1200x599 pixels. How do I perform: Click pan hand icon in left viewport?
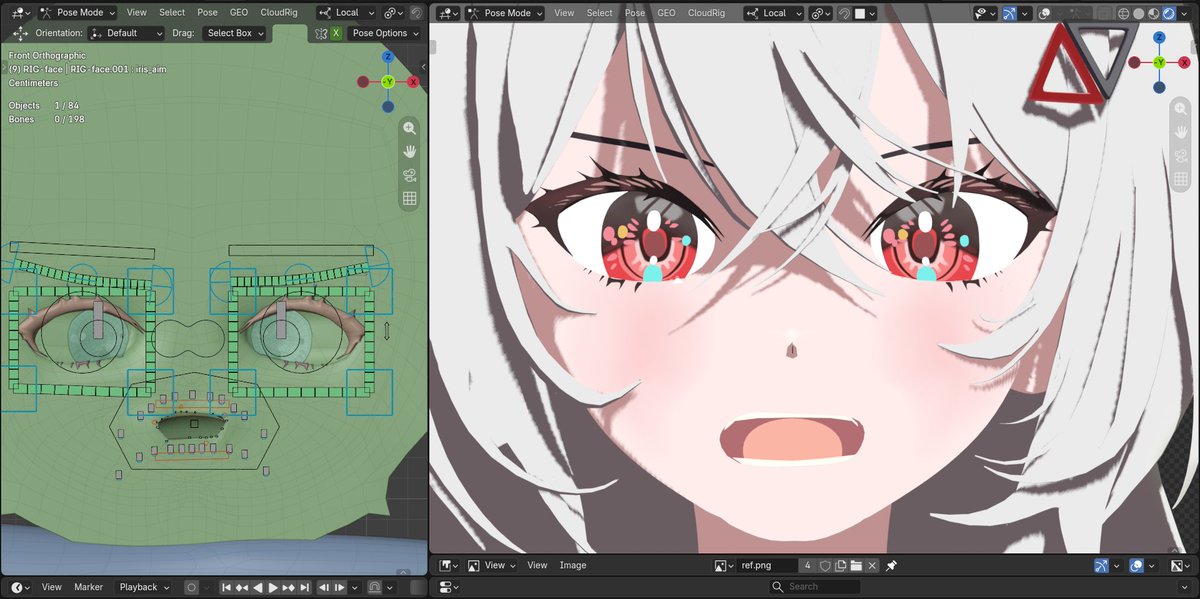pyautogui.click(x=409, y=151)
